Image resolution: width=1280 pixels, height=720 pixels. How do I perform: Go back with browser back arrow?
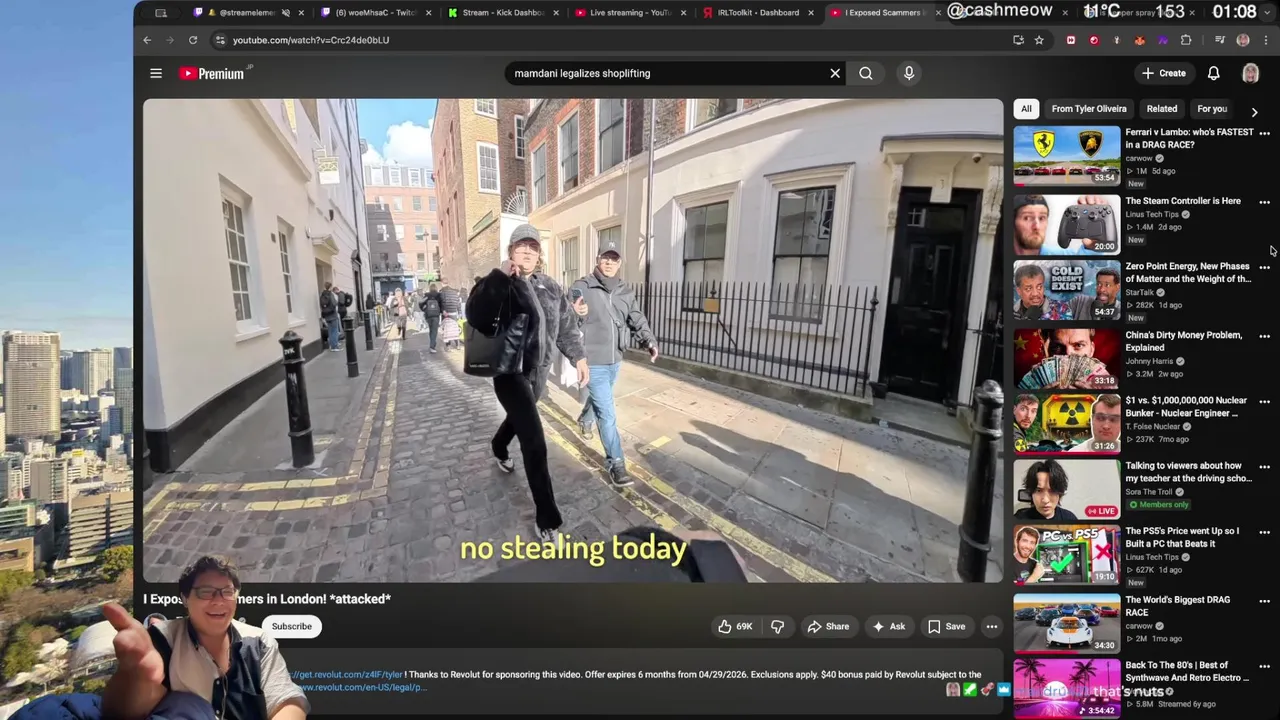tap(147, 40)
